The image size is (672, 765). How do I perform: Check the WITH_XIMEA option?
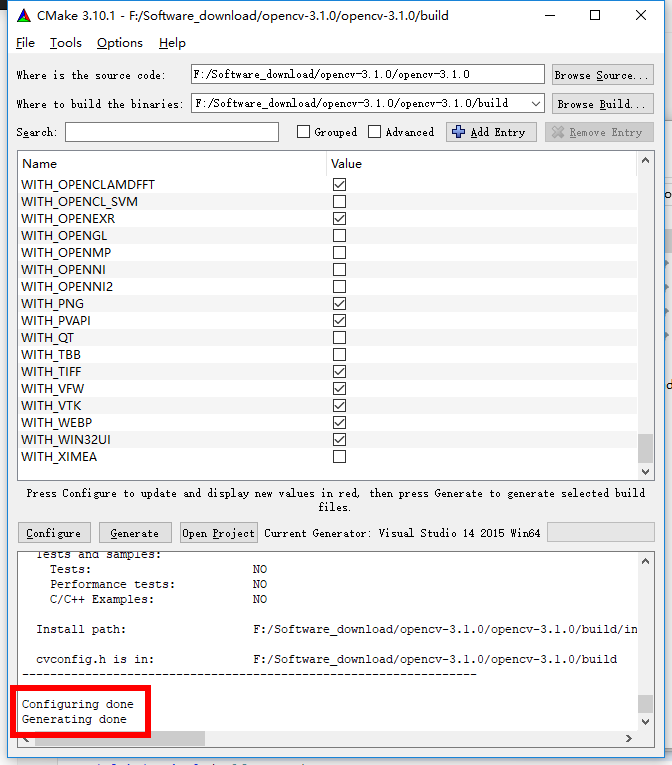pos(339,457)
